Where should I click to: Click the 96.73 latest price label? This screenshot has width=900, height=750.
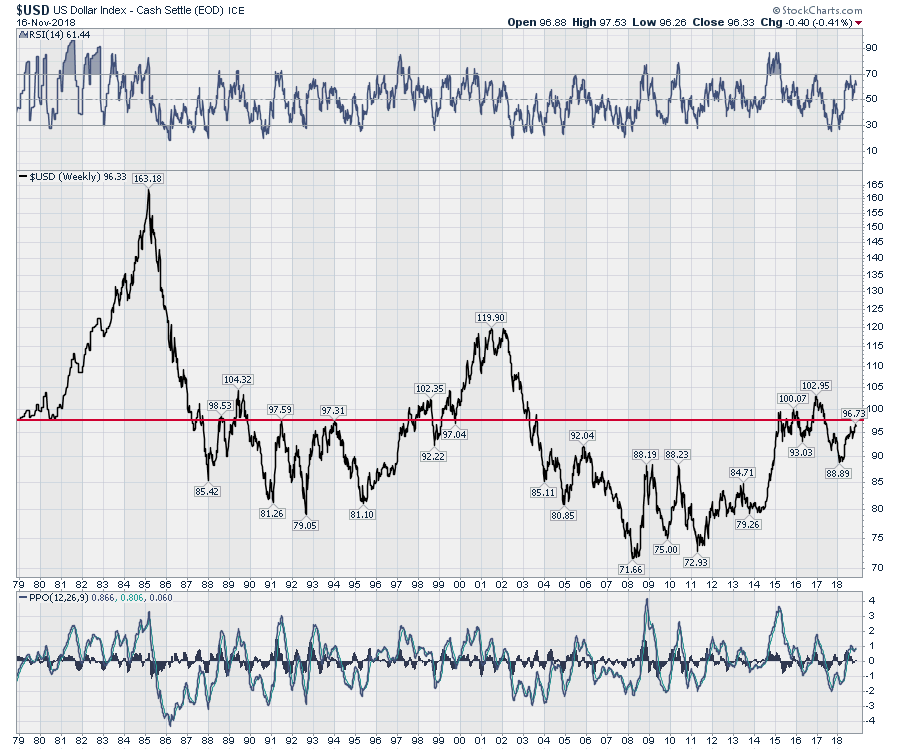click(x=854, y=413)
